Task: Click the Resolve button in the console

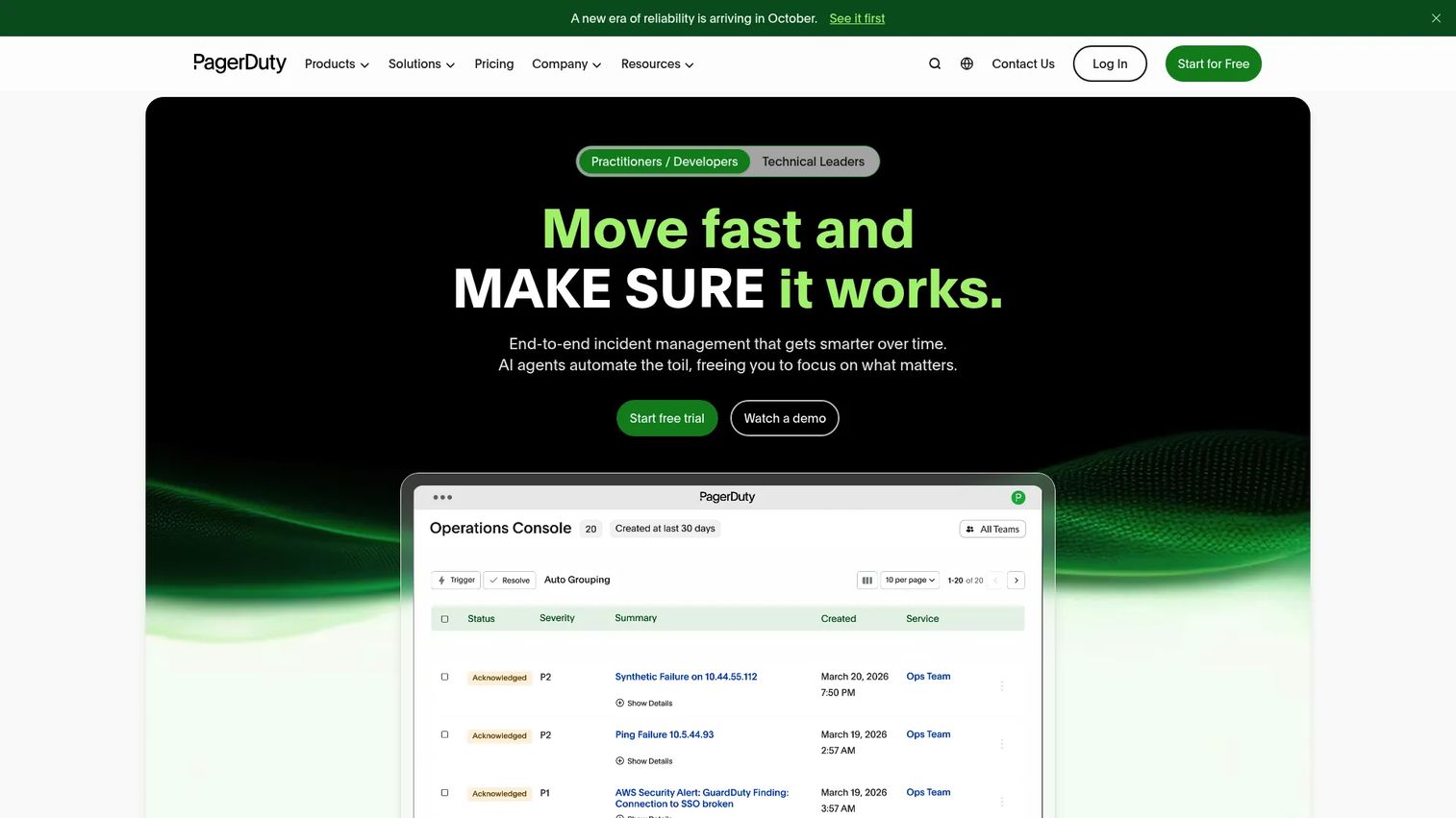Action: point(510,581)
